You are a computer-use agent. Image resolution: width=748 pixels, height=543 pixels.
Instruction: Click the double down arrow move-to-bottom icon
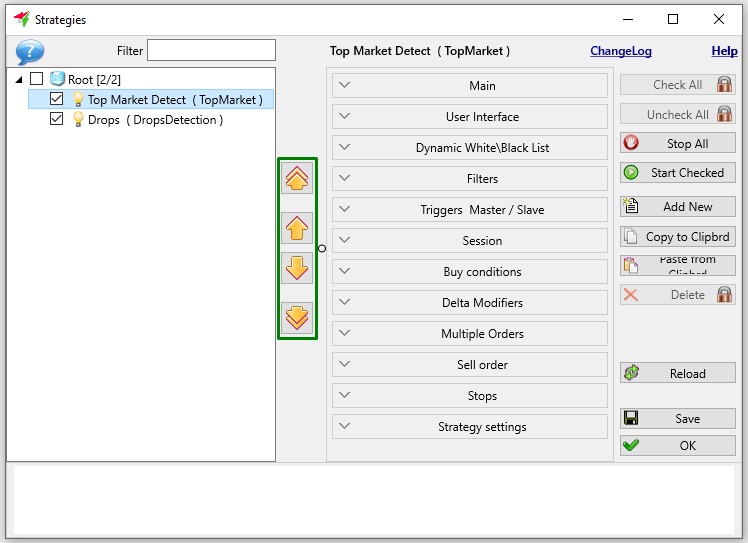pyautogui.click(x=297, y=318)
